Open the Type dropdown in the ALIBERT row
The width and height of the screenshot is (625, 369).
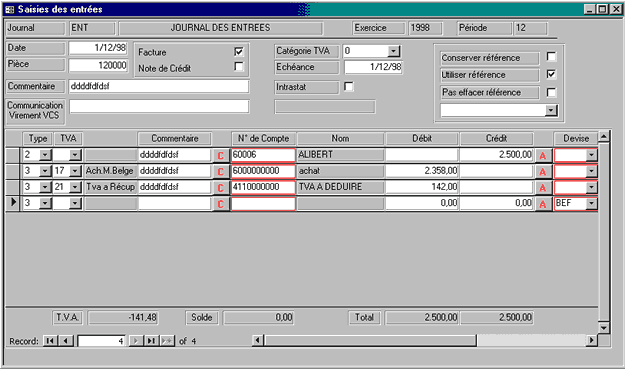click(x=45, y=155)
